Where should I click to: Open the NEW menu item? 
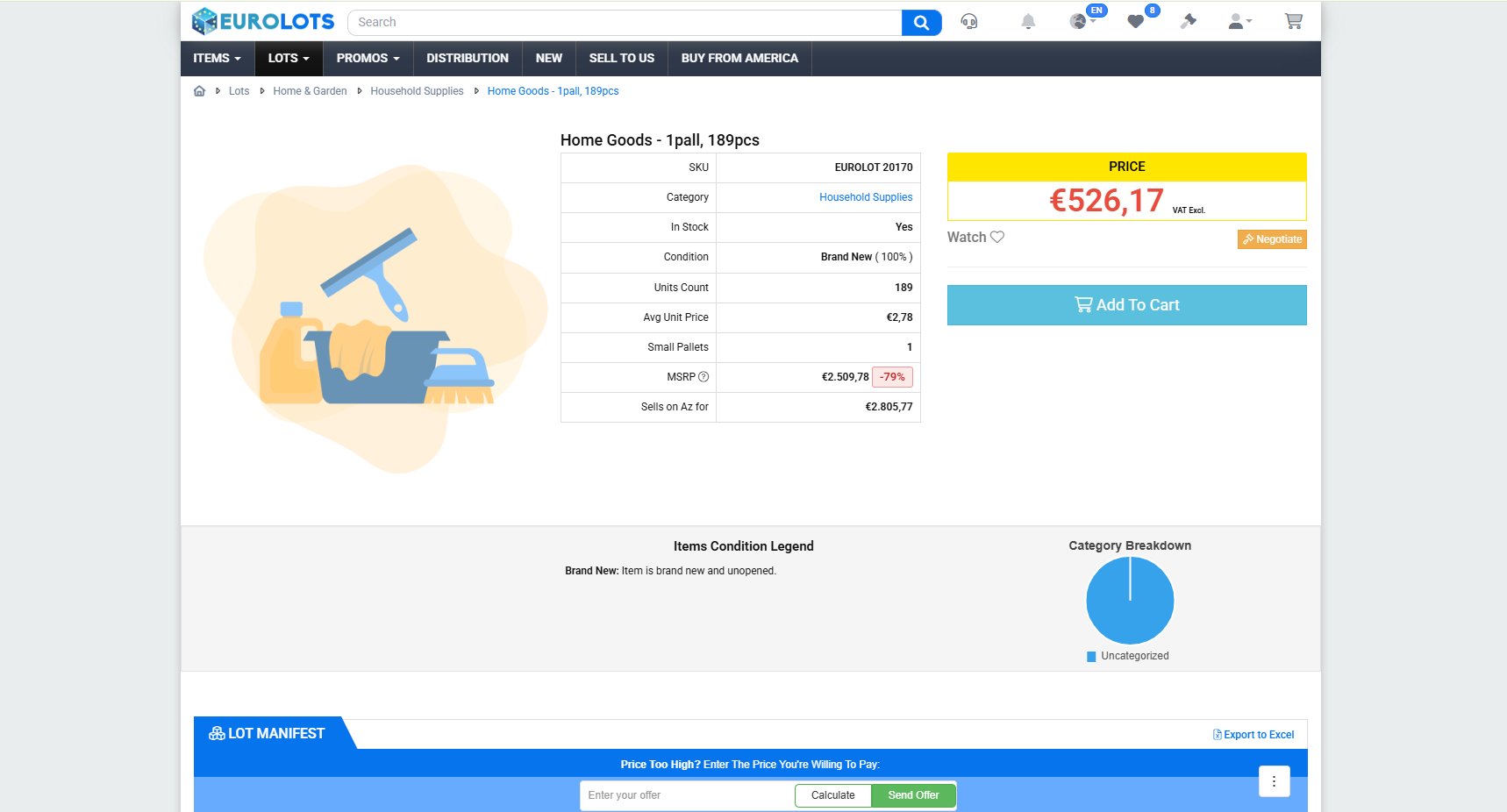[549, 59]
